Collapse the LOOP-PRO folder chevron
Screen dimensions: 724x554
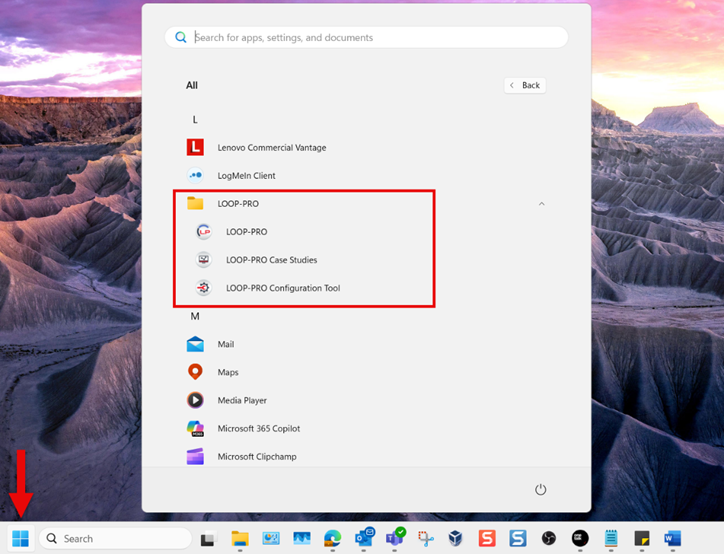(542, 204)
